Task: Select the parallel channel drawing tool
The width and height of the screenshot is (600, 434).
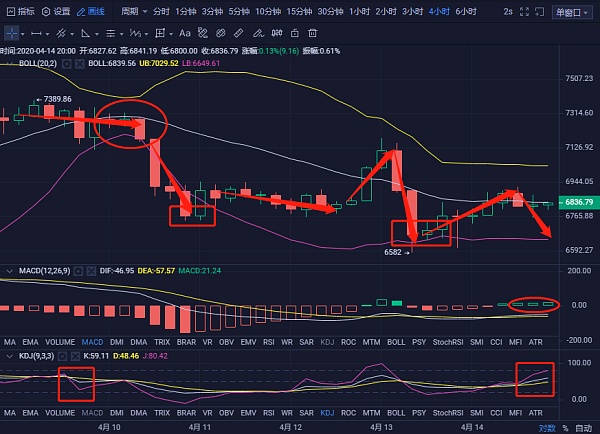Action: [61, 34]
